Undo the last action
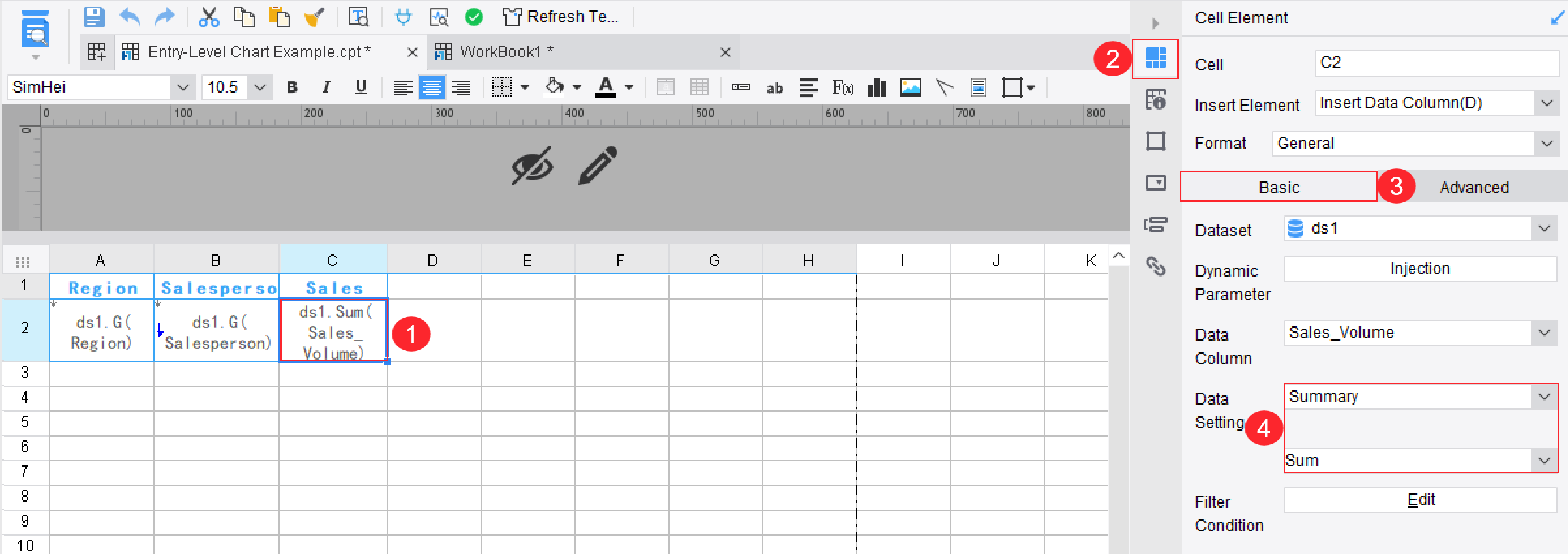 tap(130, 17)
